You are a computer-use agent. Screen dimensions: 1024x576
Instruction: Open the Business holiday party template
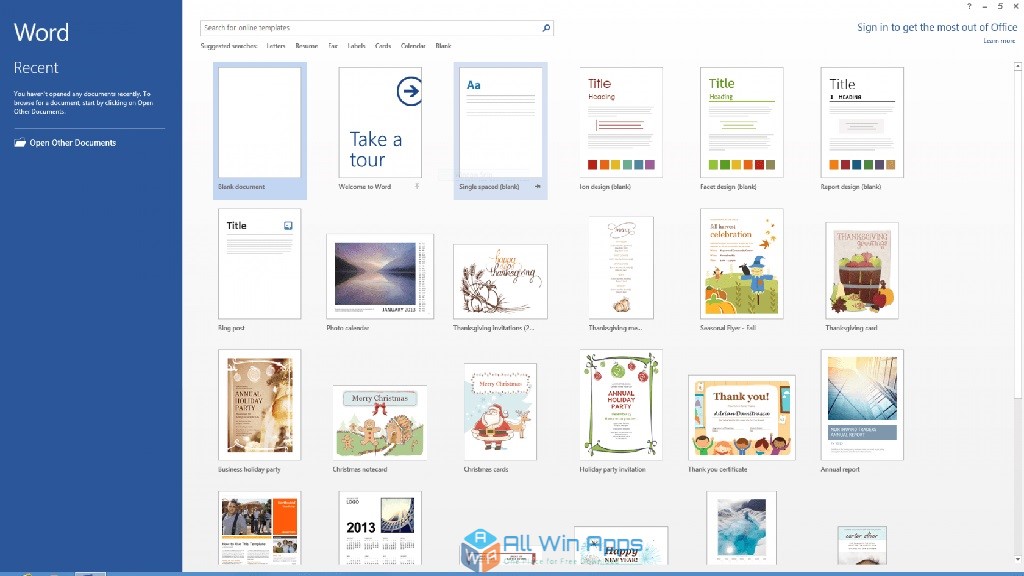[259, 405]
